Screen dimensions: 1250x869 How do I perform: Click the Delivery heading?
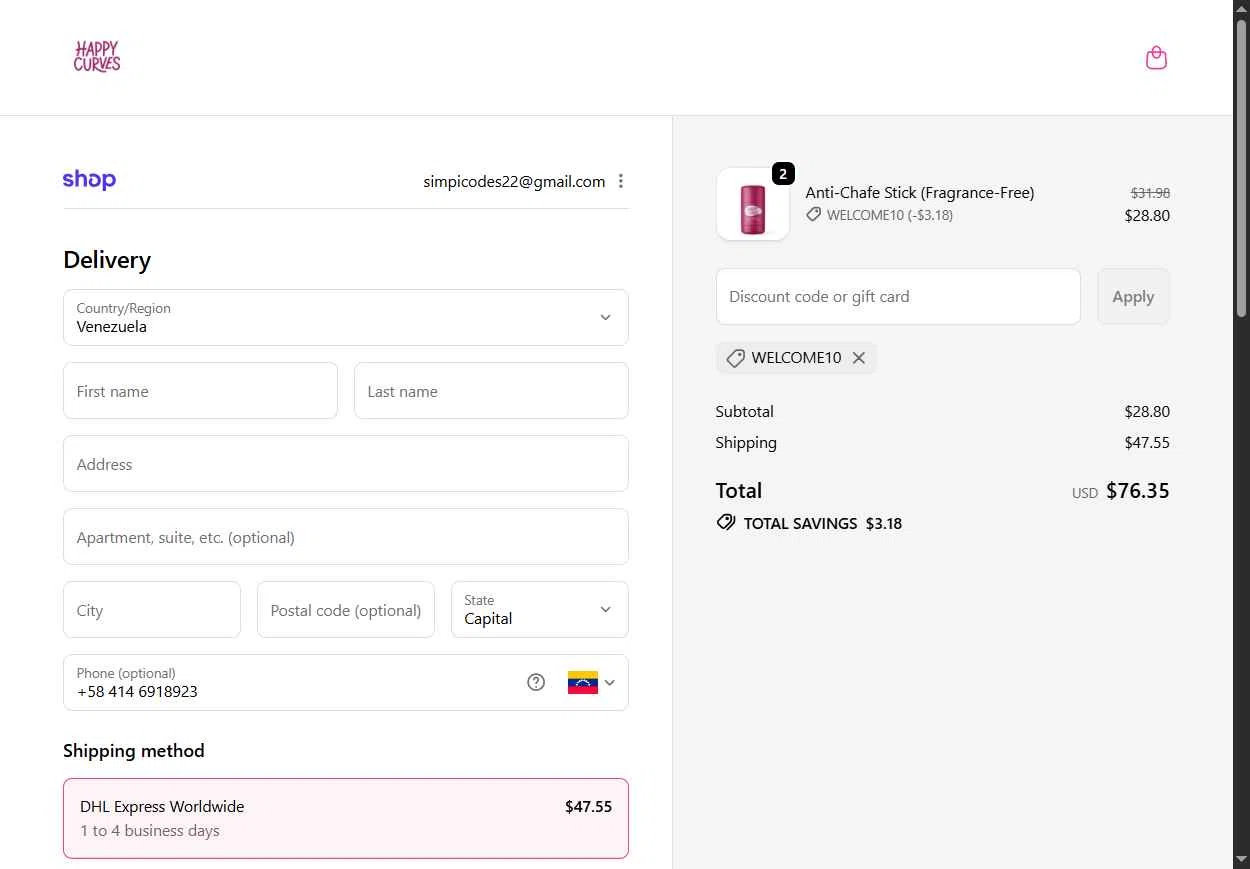tap(107, 260)
